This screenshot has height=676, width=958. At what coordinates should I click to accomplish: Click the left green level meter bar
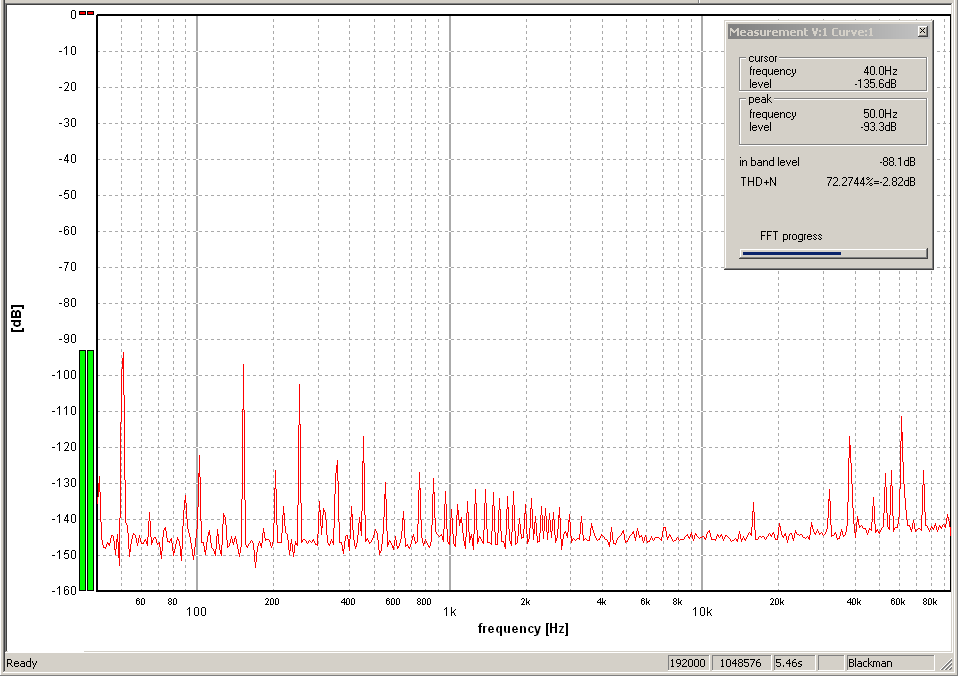coord(83,469)
